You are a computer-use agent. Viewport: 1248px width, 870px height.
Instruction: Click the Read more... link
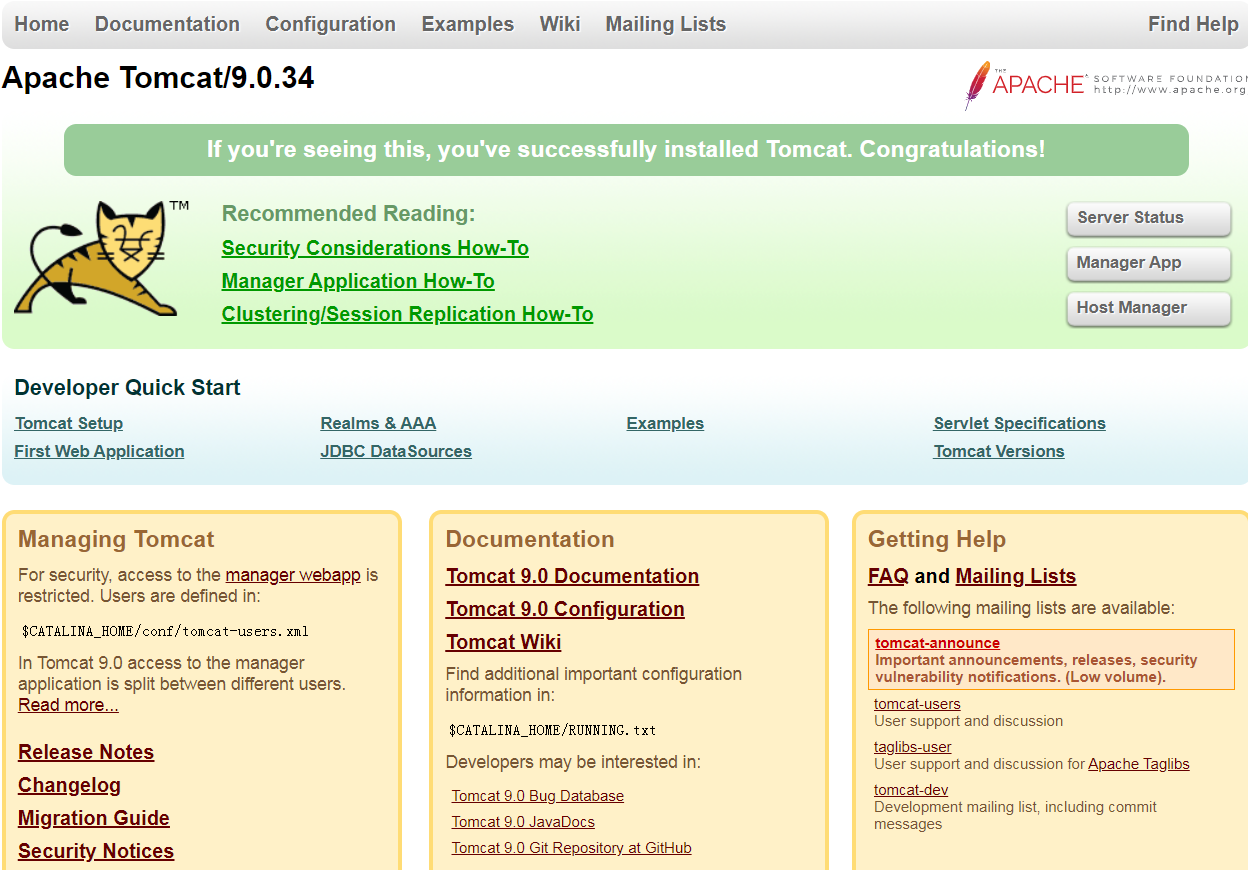point(68,705)
